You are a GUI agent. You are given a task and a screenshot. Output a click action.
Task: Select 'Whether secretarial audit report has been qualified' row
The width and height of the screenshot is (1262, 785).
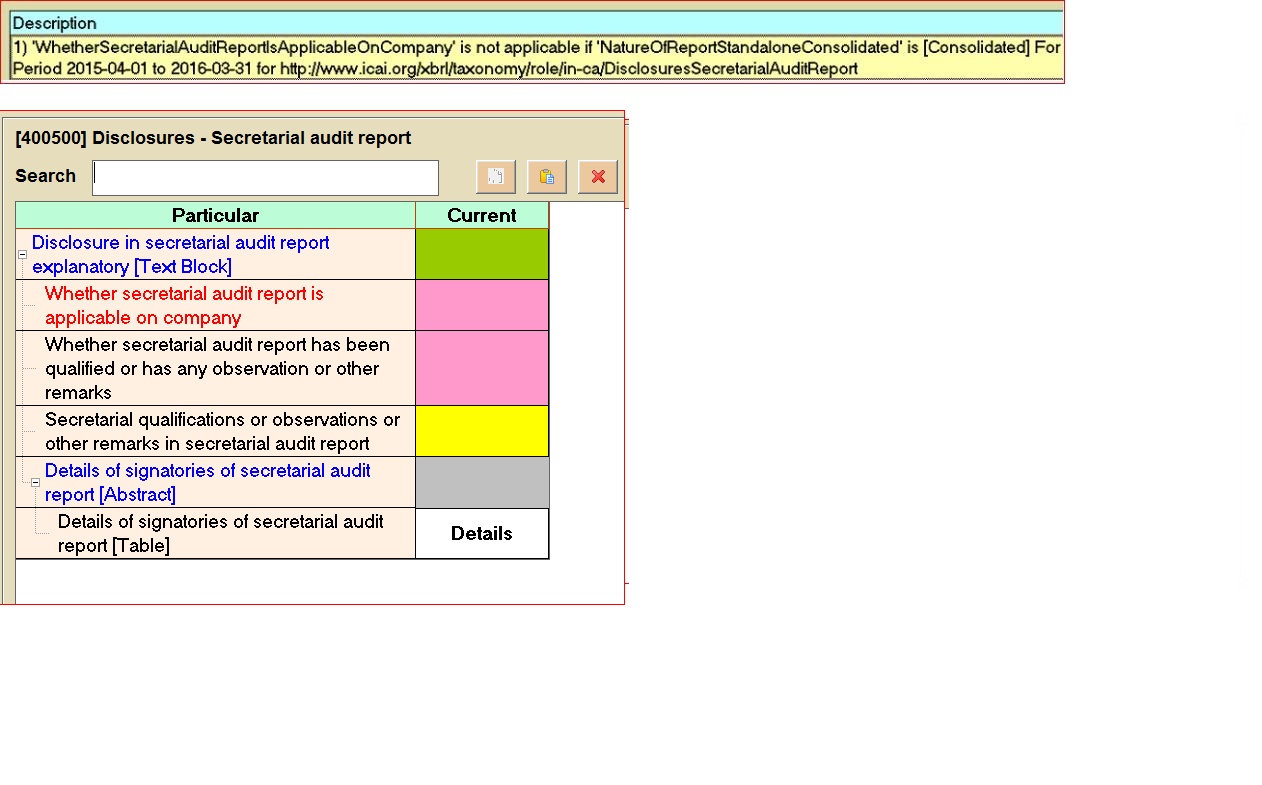(217, 368)
